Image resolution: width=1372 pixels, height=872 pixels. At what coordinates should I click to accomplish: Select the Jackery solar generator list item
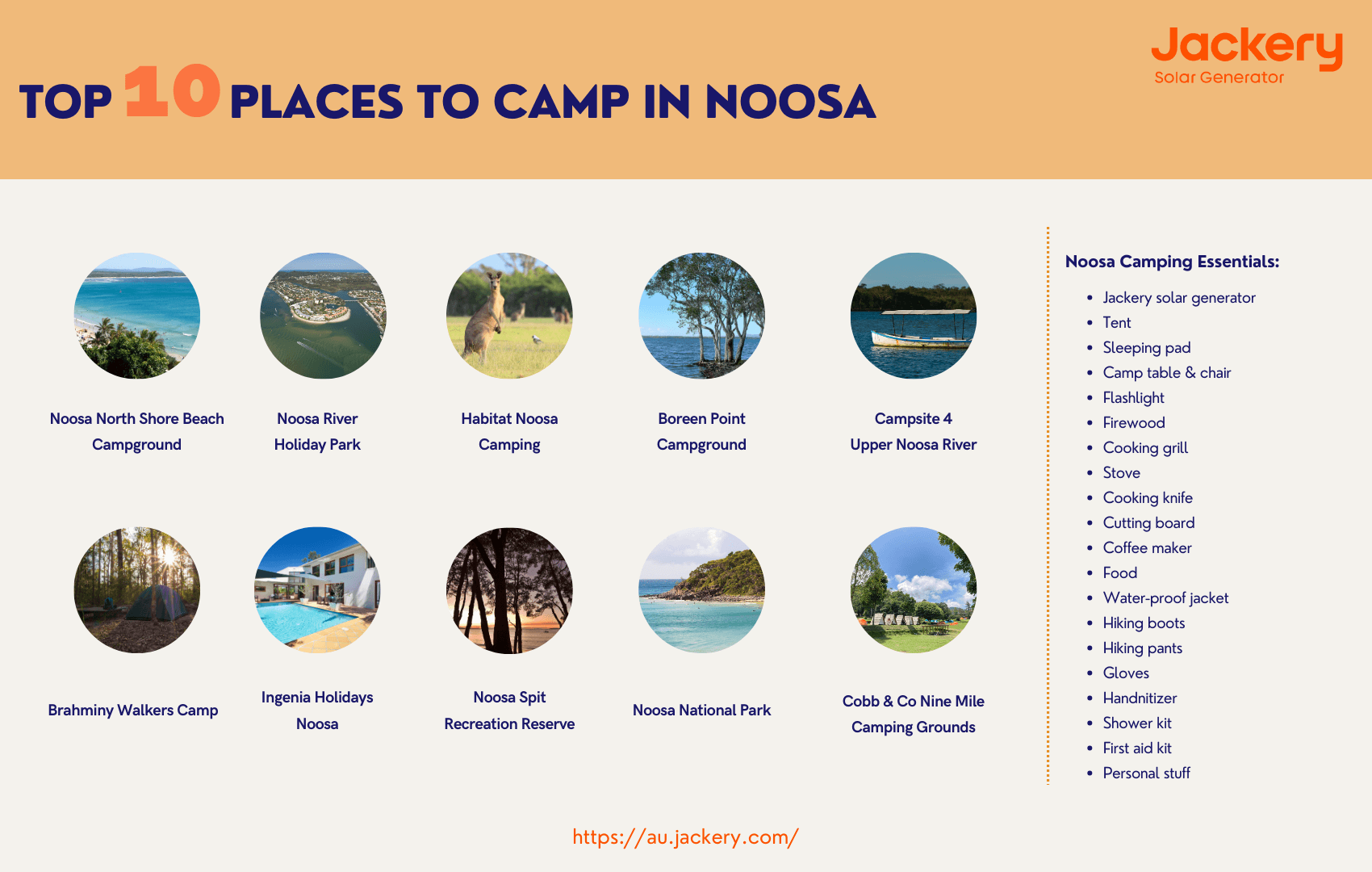click(1178, 298)
